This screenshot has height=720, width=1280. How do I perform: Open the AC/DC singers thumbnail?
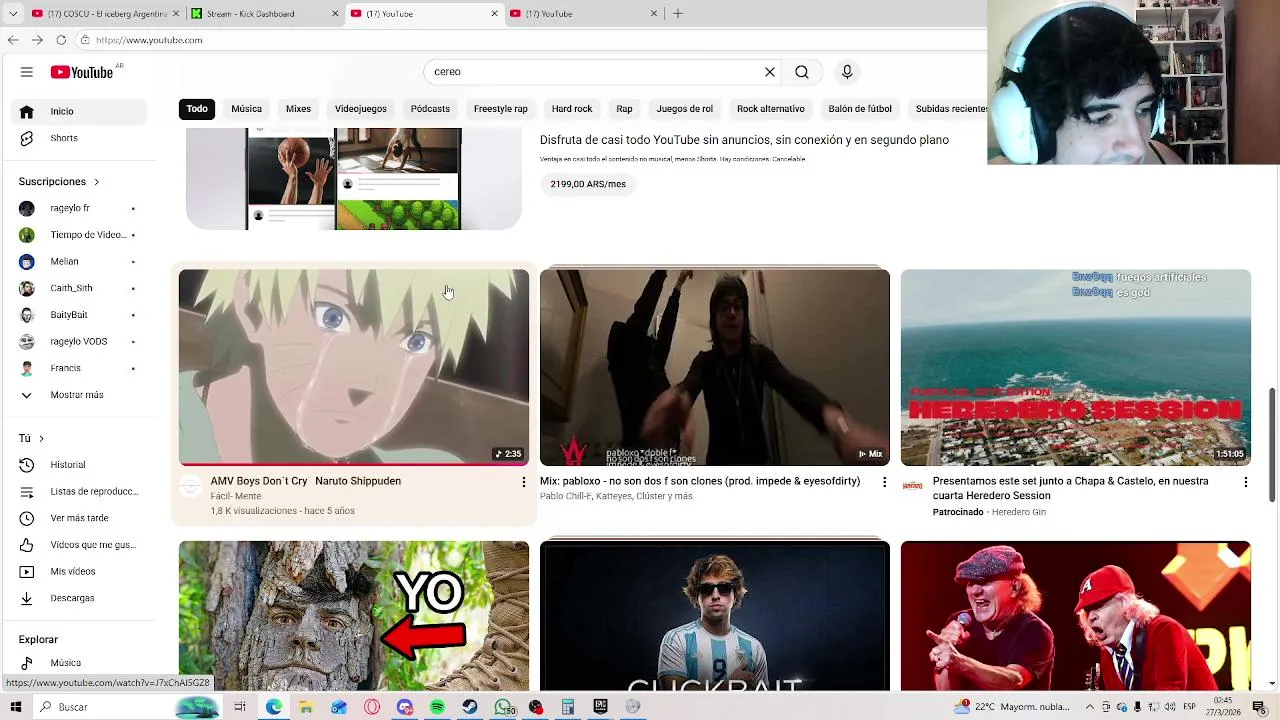pos(1076,616)
